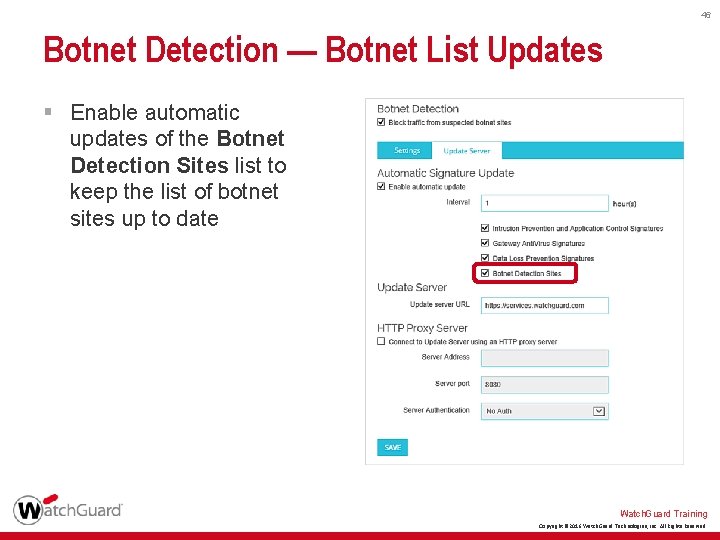Click the SAVE button
Viewport: 720px width, 540px height.
click(392, 447)
